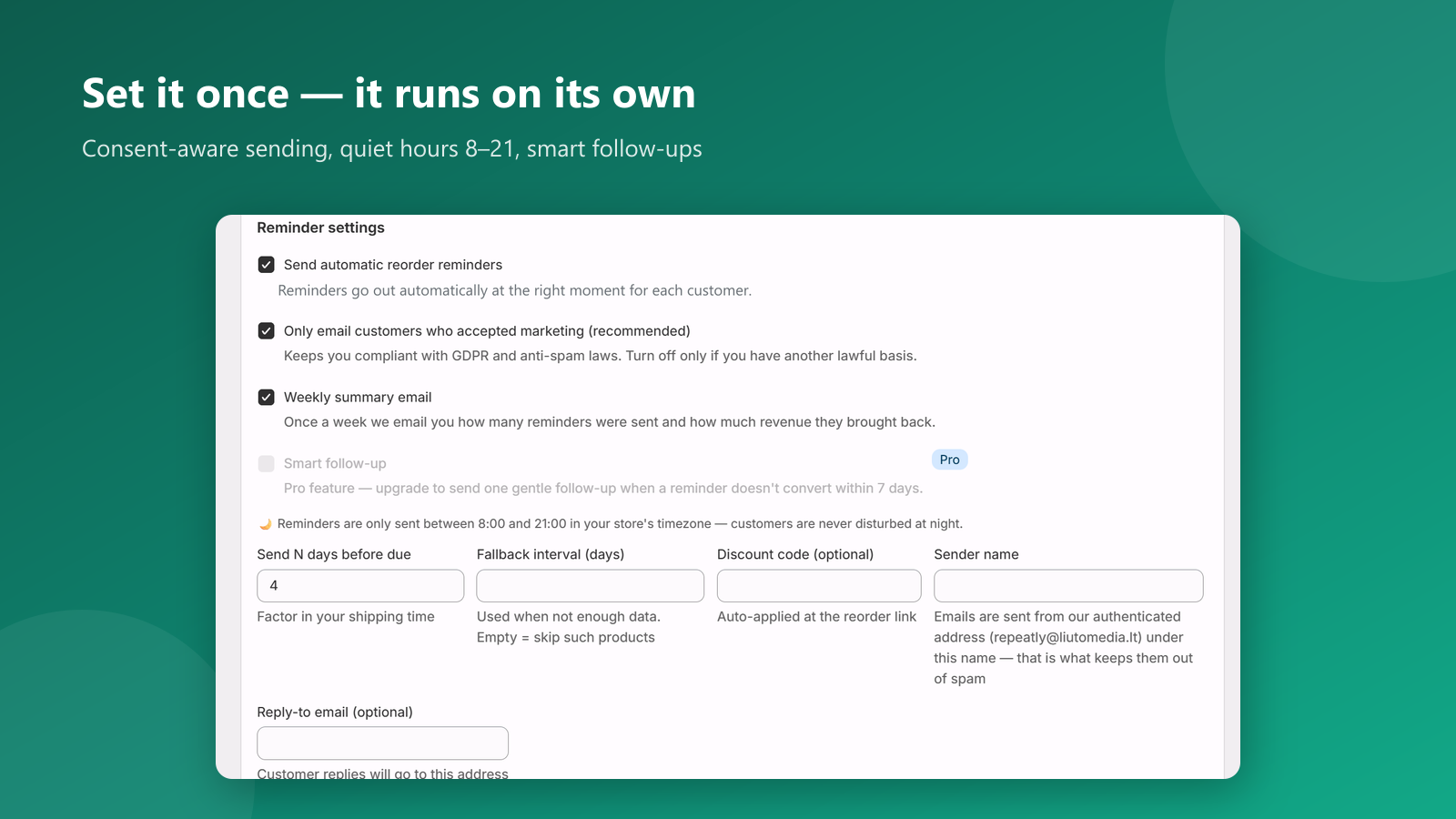This screenshot has height=819, width=1456.
Task: Focus the Send N days before due field
Action: [360, 586]
